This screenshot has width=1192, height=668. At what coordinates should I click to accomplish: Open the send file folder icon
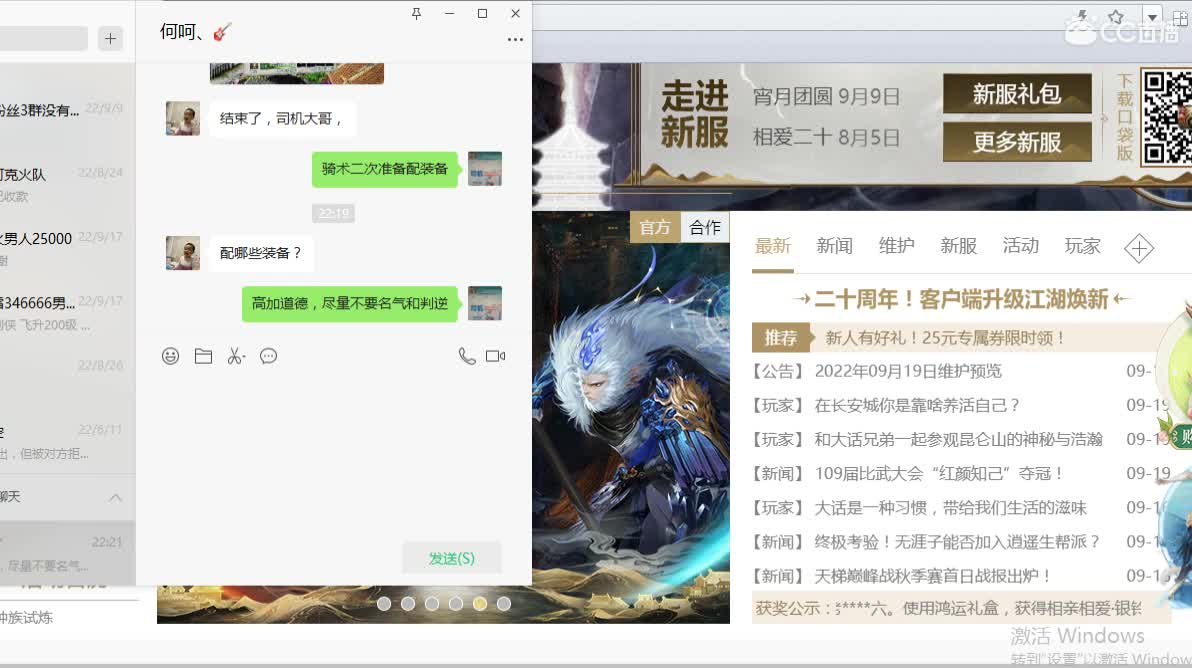pos(203,356)
